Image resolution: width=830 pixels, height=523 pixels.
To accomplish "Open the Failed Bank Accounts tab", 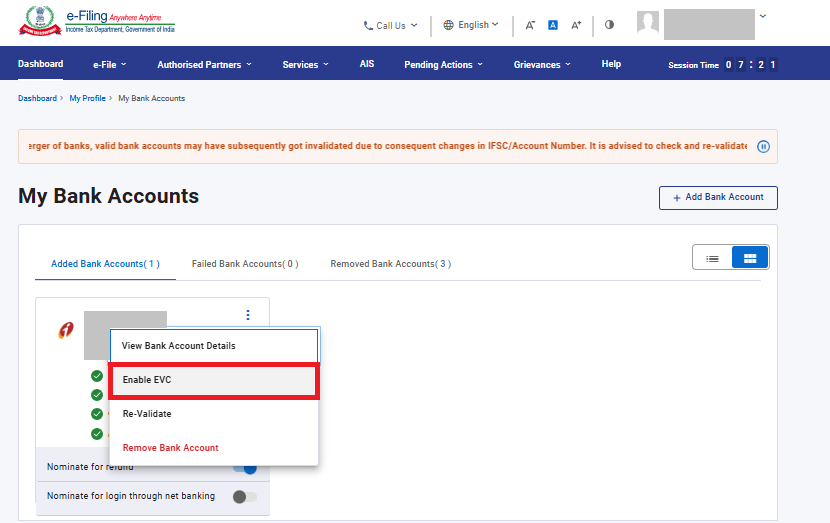I will tap(245, 264).
